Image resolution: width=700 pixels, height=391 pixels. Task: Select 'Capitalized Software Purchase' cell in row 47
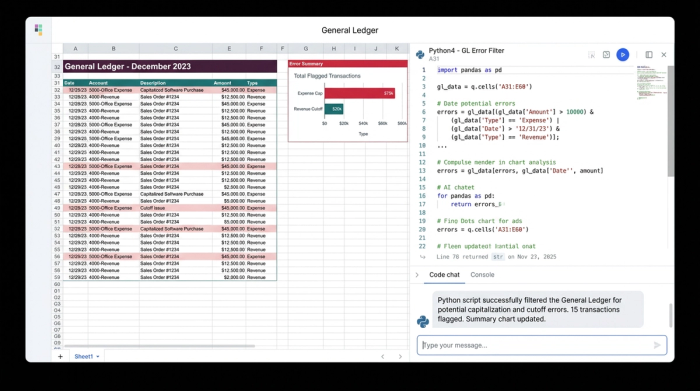[x=175, y=194]
